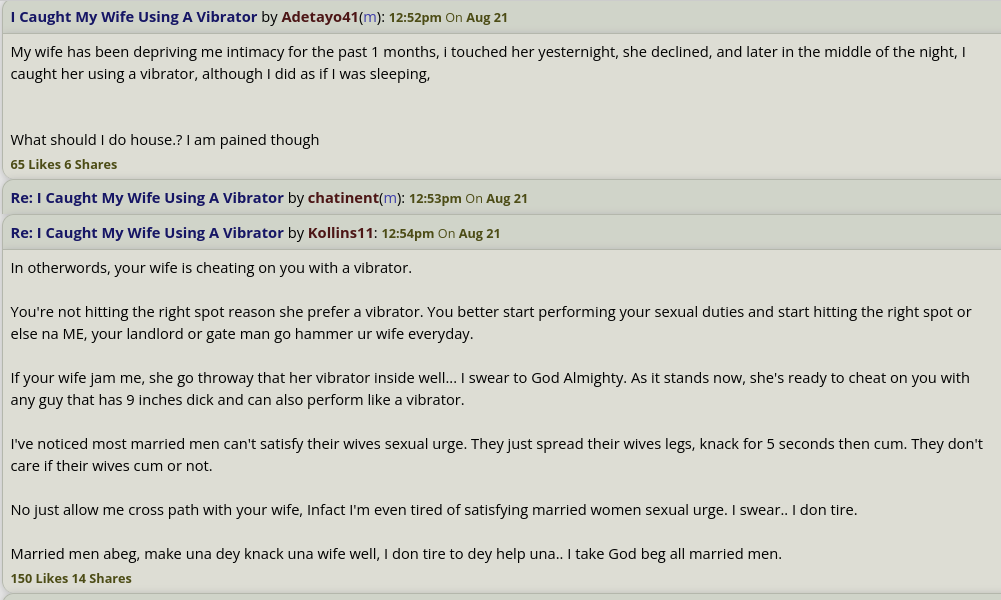View Kollins11's profile page

340,233
